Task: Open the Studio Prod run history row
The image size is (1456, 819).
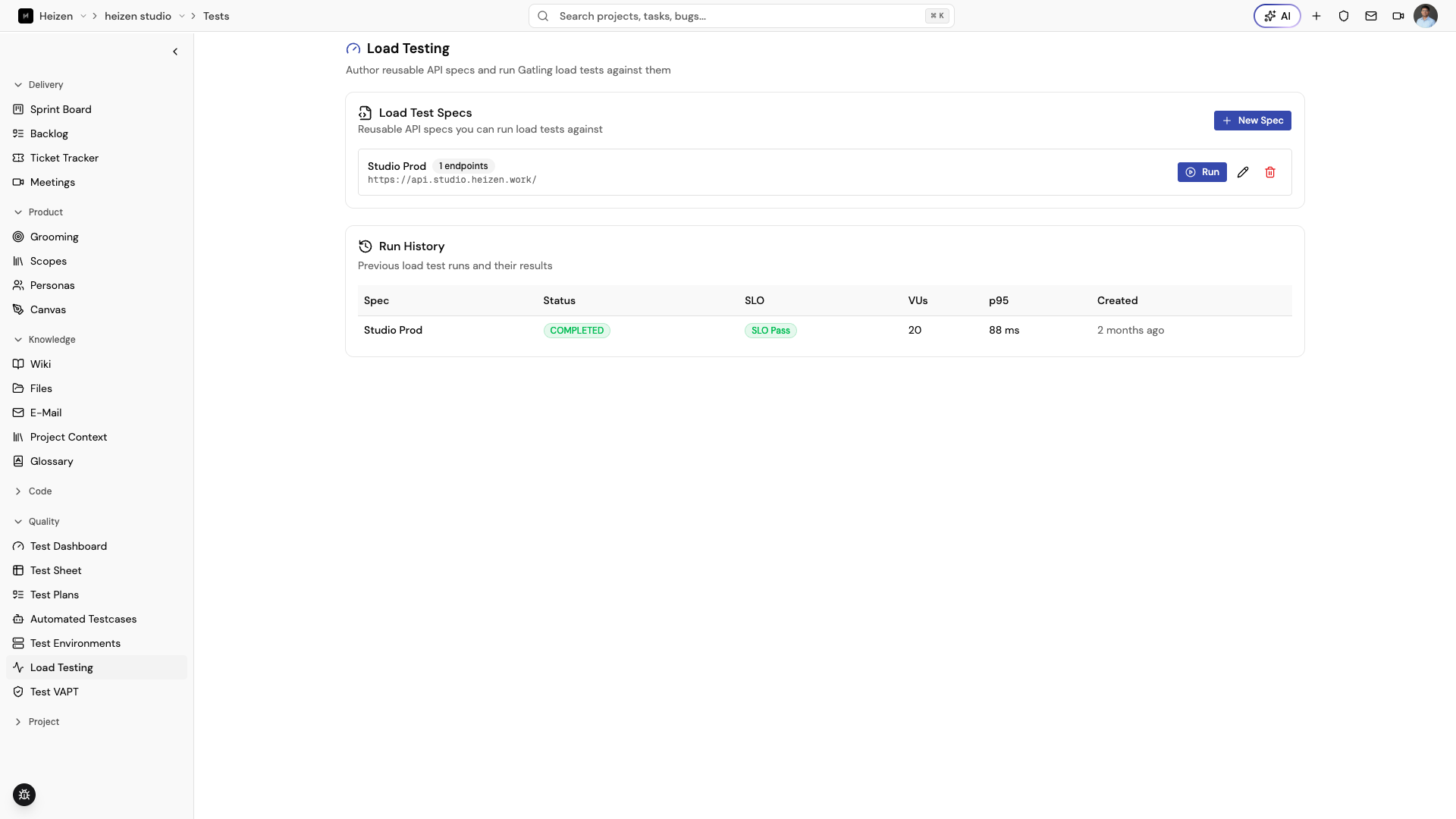Action: point(824,331)
